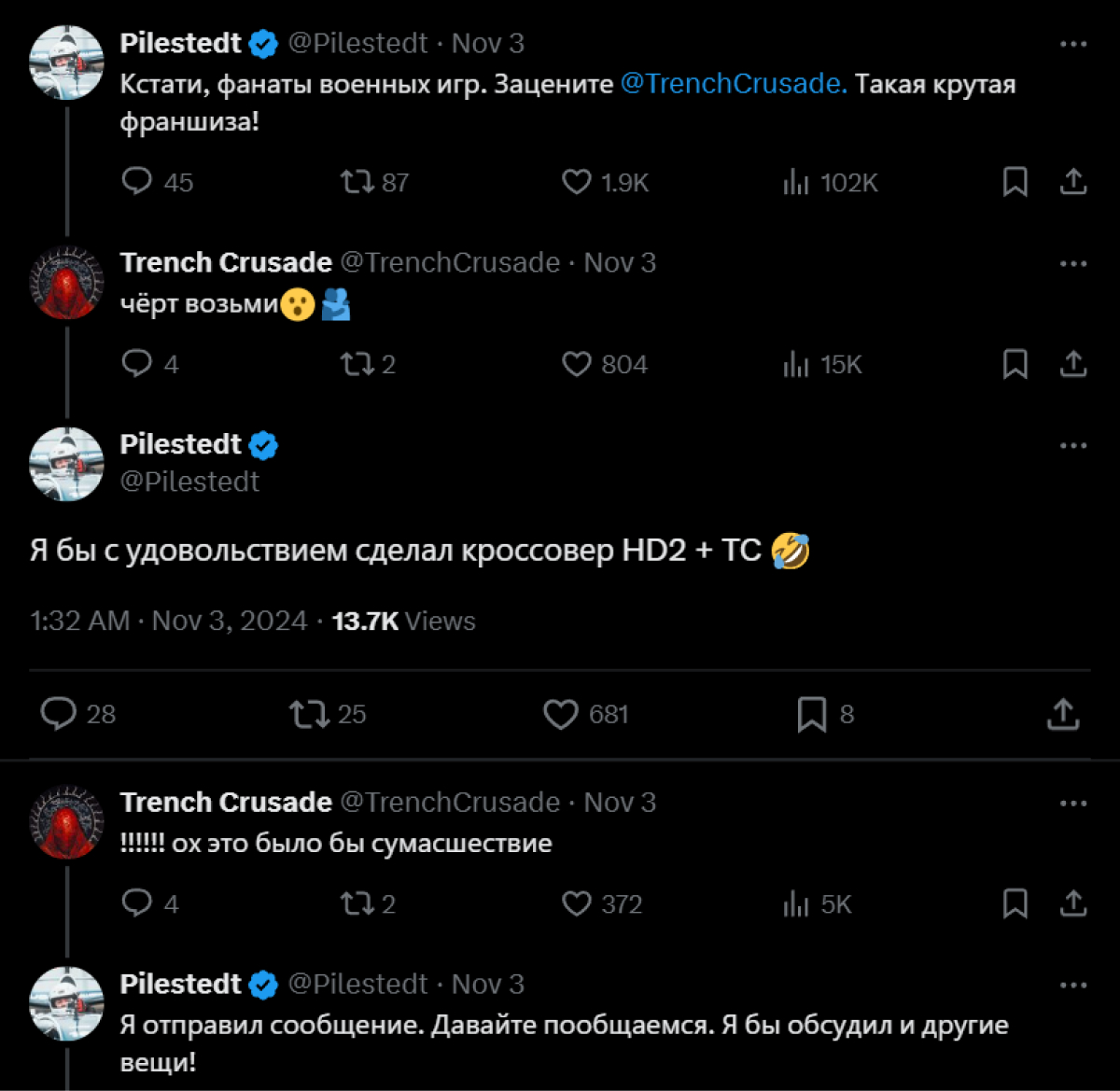Bookmark the Trench Crusade "сумасшествие" reply
The height and width of the screenshot is (1091, 1120).
click(1015, 902)
